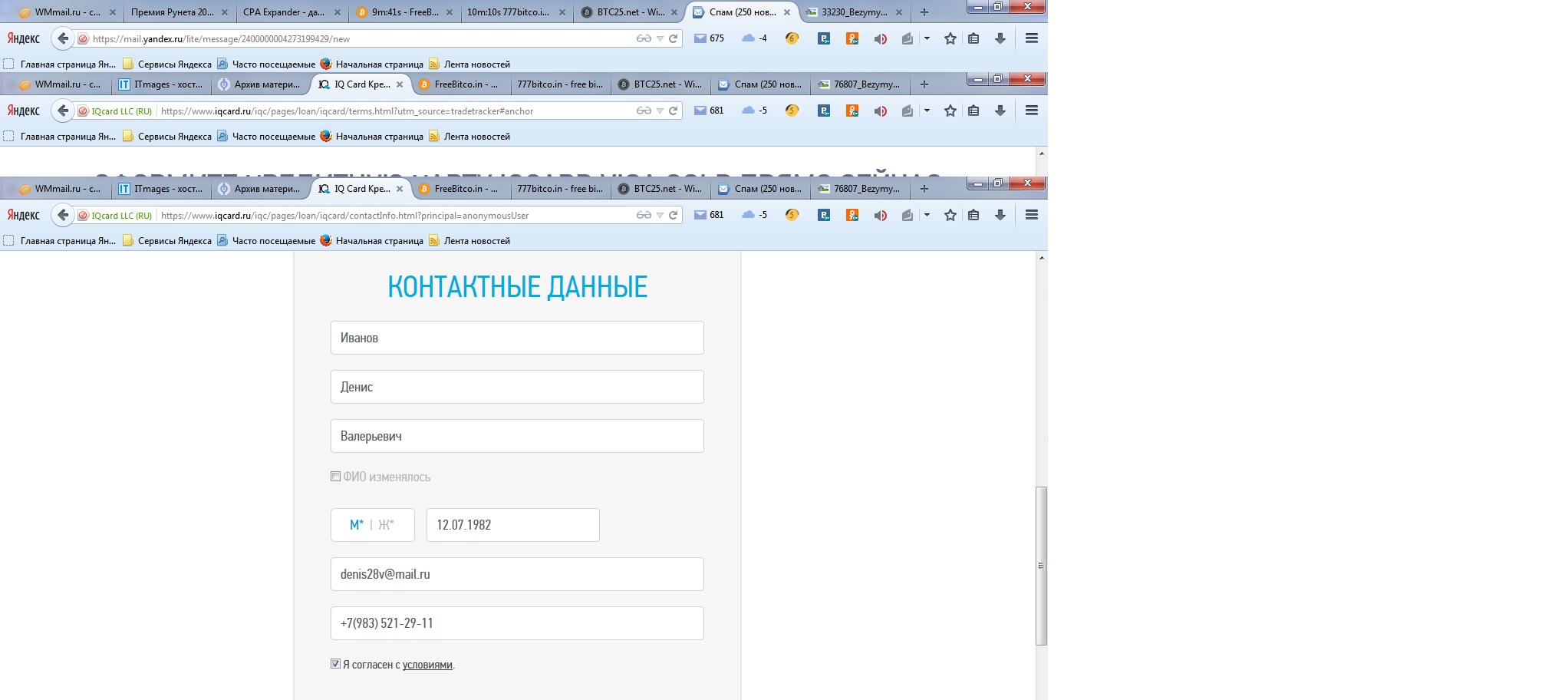Switch to Премия Рунета tab
The width and height of the screenshot is (1568, 700).
[x=179, y=12]
